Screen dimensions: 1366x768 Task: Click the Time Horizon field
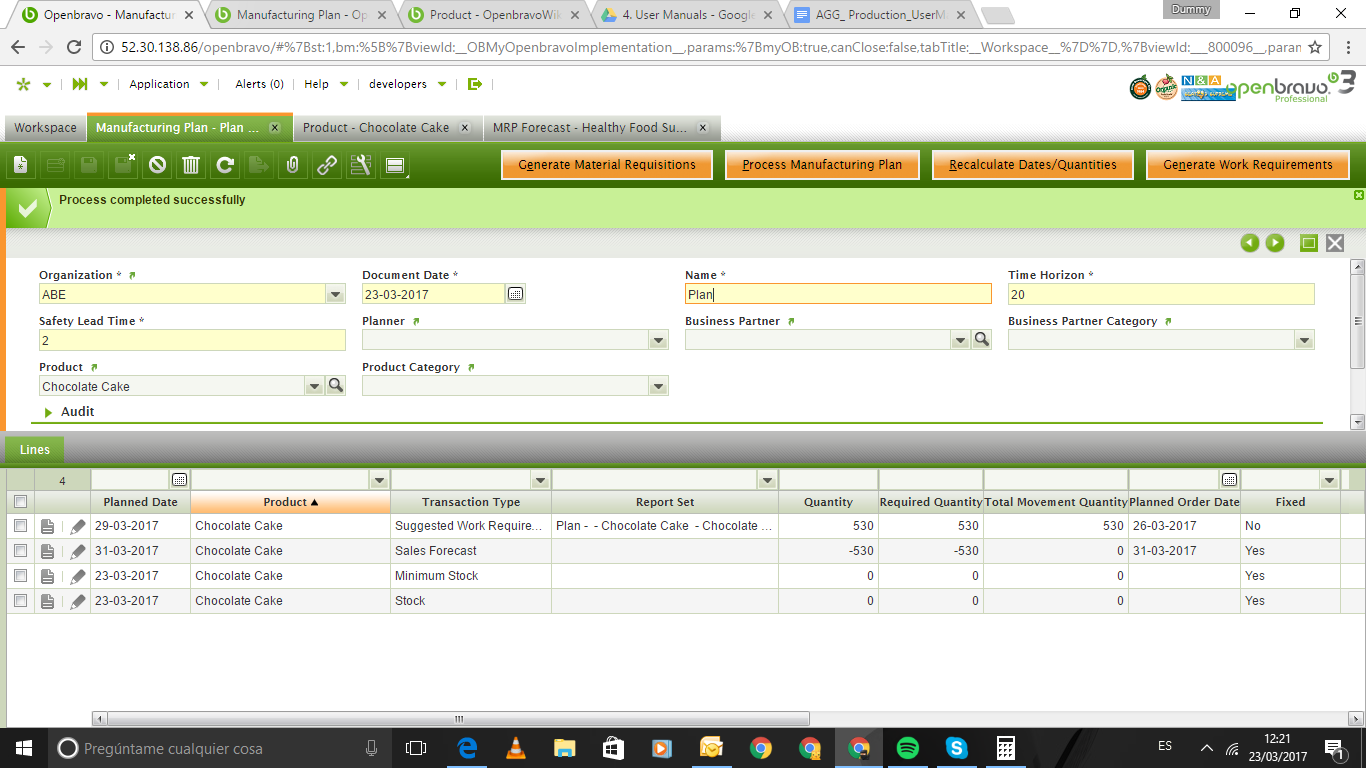coord(1161,294)
